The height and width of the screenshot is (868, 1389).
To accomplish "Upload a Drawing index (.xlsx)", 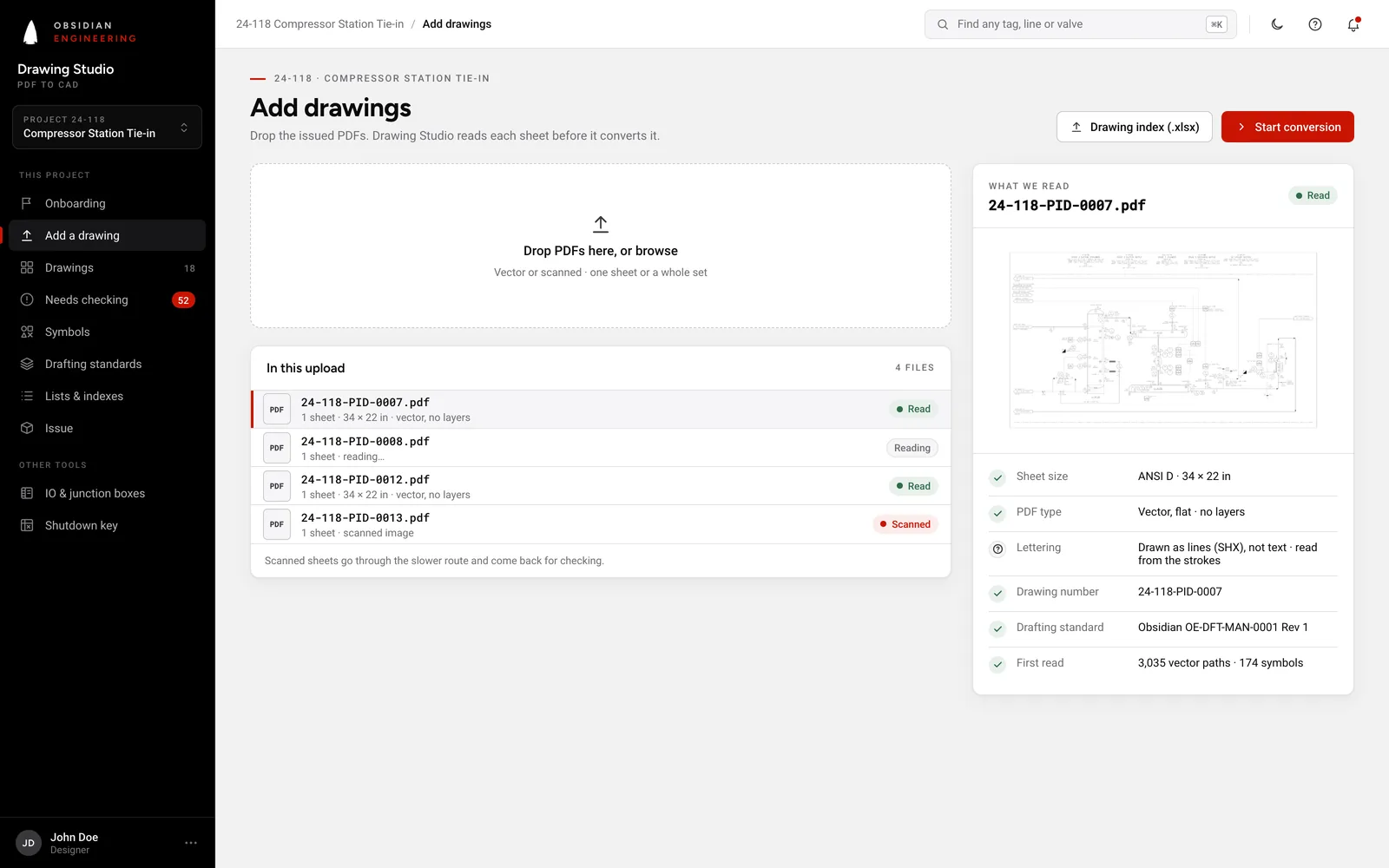I will 1135,127.
